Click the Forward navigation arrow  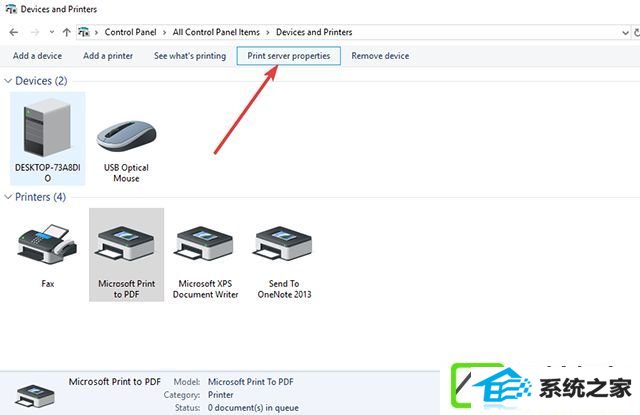coord(35,32)
